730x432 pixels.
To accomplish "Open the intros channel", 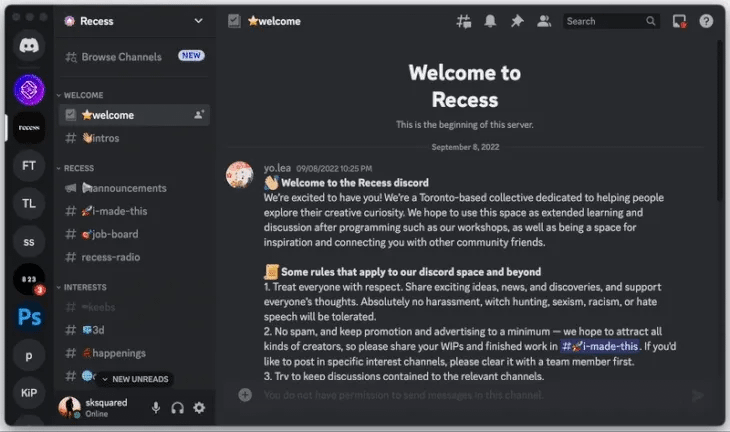I will click(x=134, y=138).
